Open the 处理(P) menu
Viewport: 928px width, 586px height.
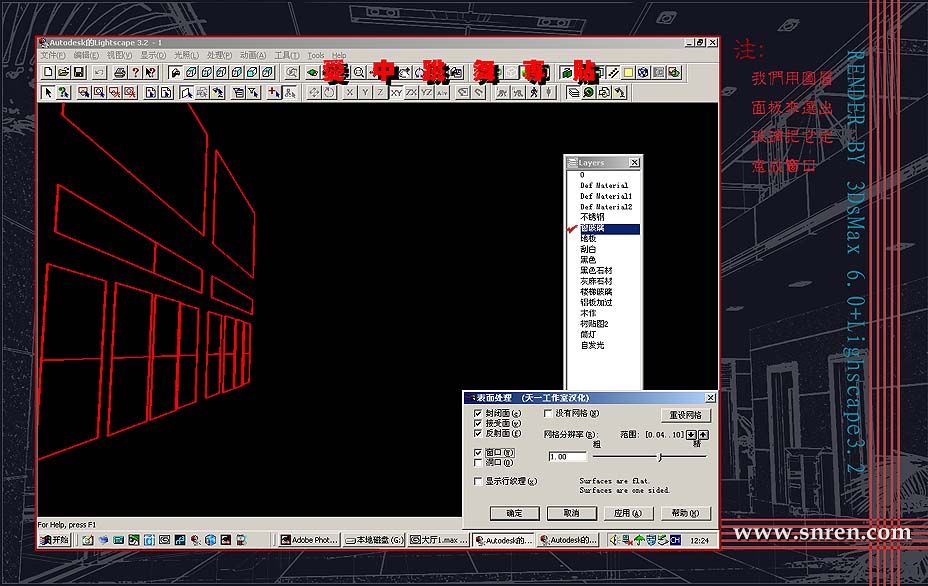(219, 55)
